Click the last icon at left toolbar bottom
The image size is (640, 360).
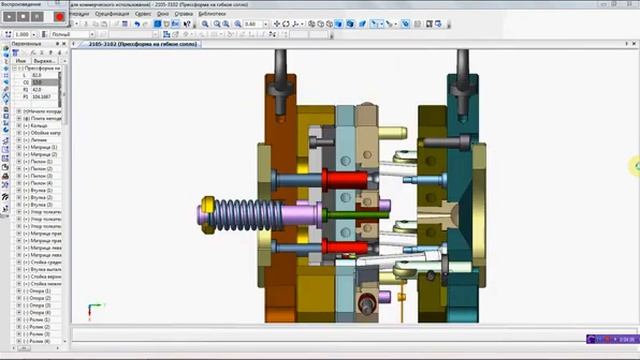tap(5, 209)
